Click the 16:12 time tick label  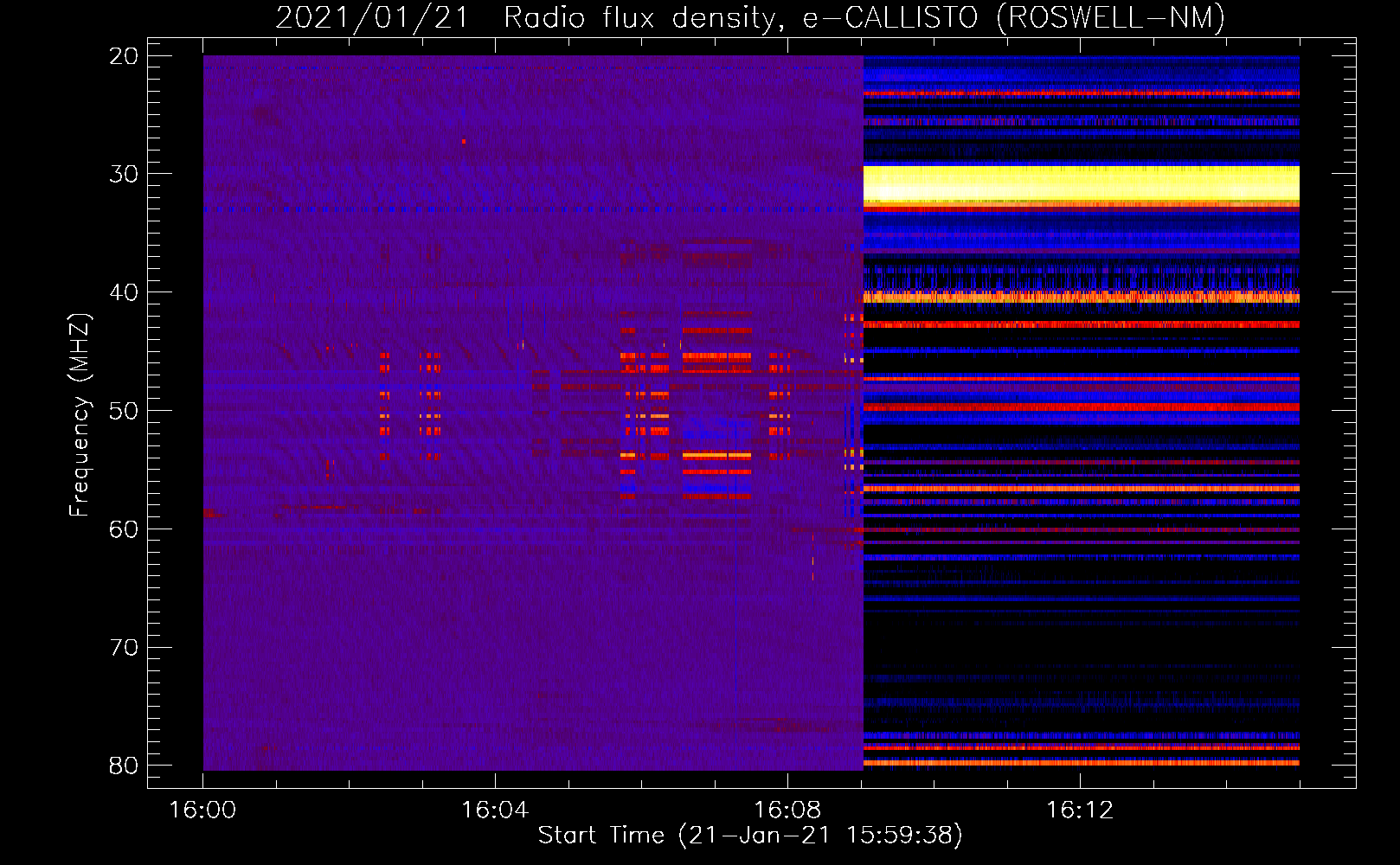(1080, 811)
